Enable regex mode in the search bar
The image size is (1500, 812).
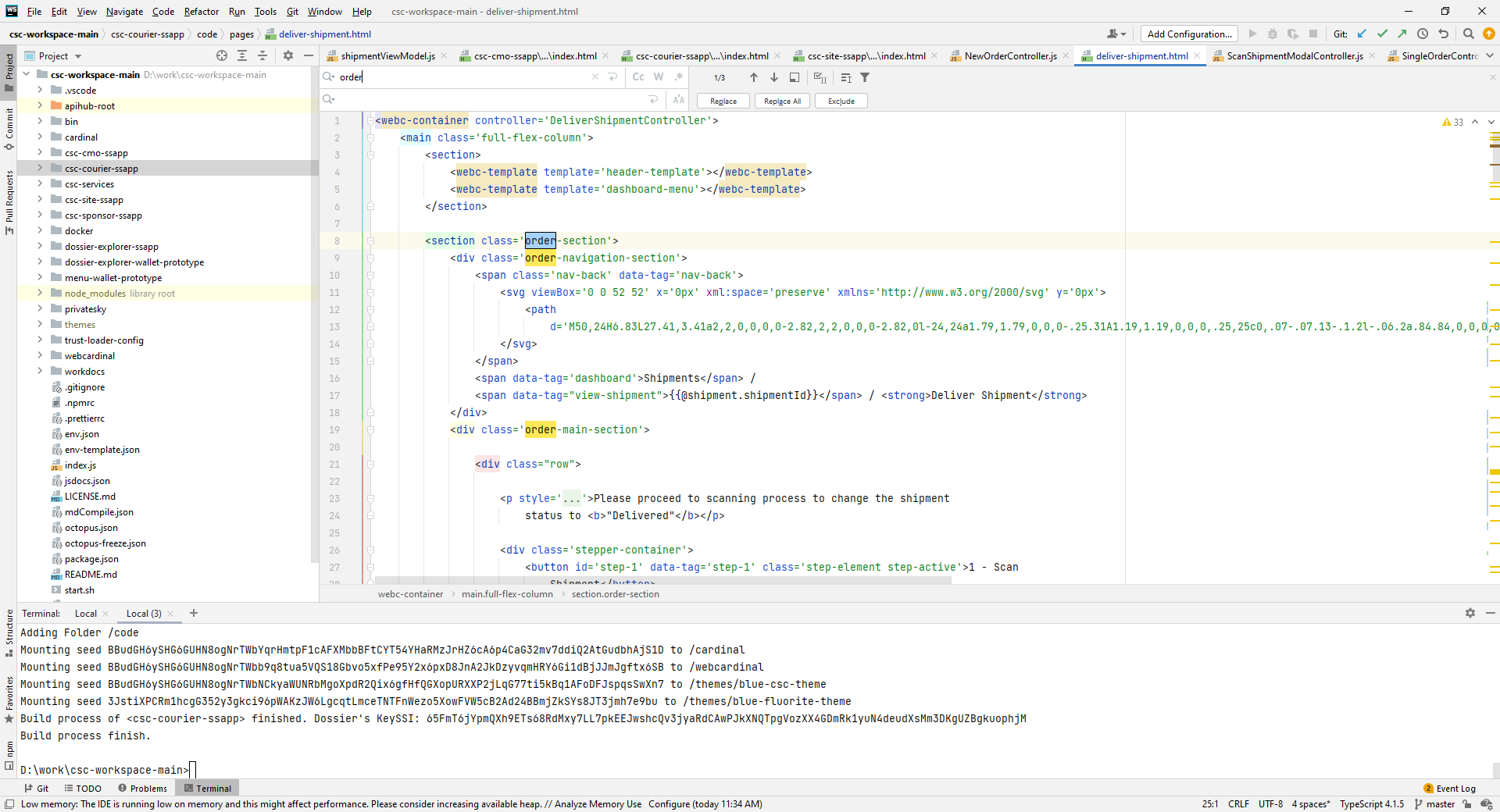point(678,77)
